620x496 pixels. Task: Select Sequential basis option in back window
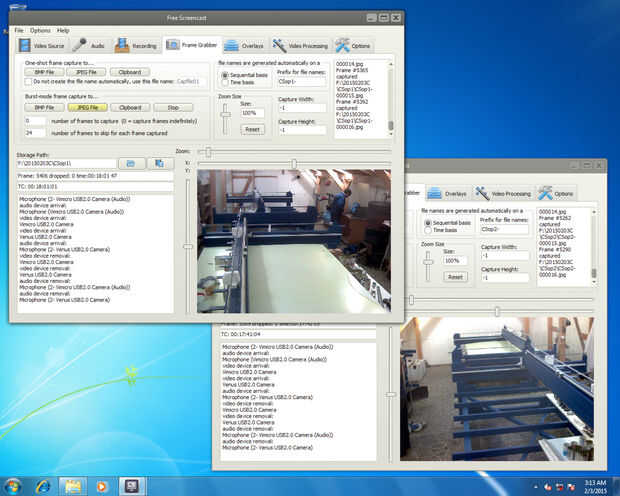point(429,222)
